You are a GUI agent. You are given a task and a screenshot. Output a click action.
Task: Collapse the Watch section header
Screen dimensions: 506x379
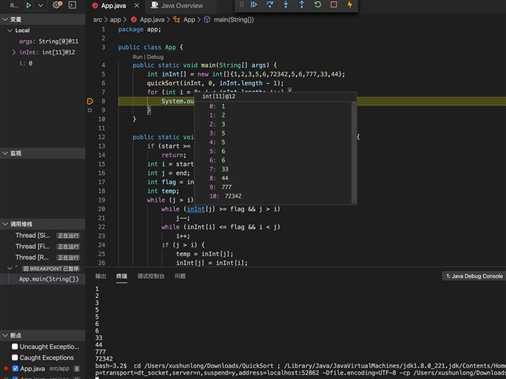tap(43, 153)
